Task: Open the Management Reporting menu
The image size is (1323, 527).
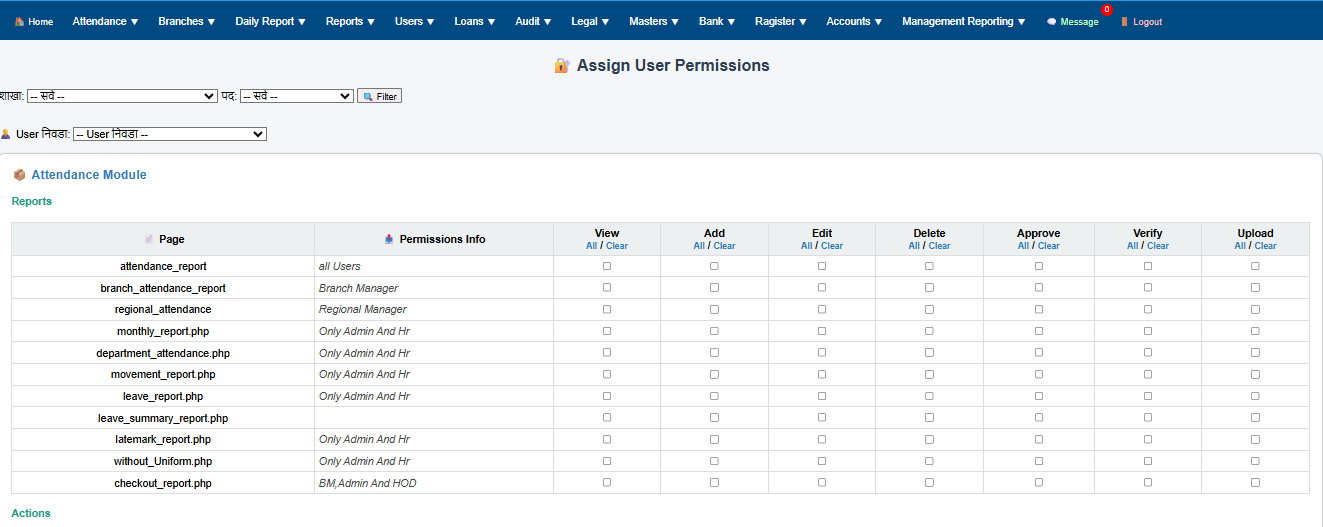Action: point(963,22)
